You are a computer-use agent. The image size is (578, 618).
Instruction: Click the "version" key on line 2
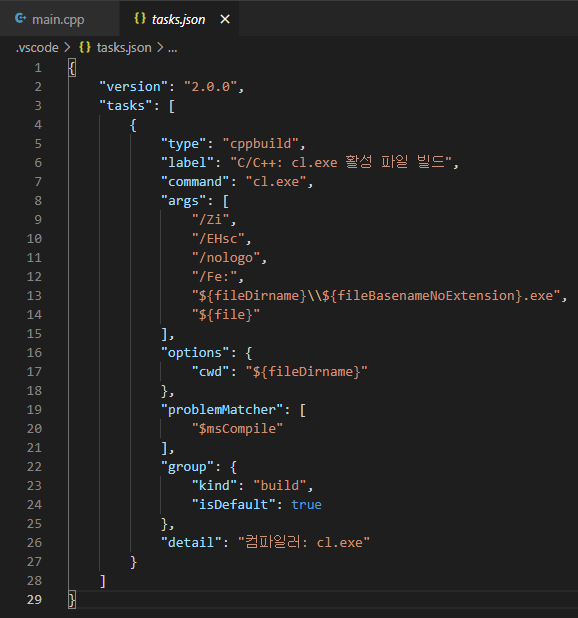pyautogui.click(x=134, y=87)
